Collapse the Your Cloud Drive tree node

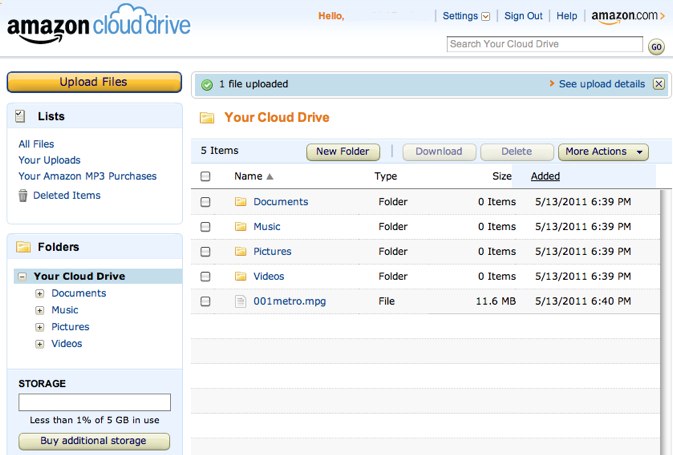coord(22,276)
